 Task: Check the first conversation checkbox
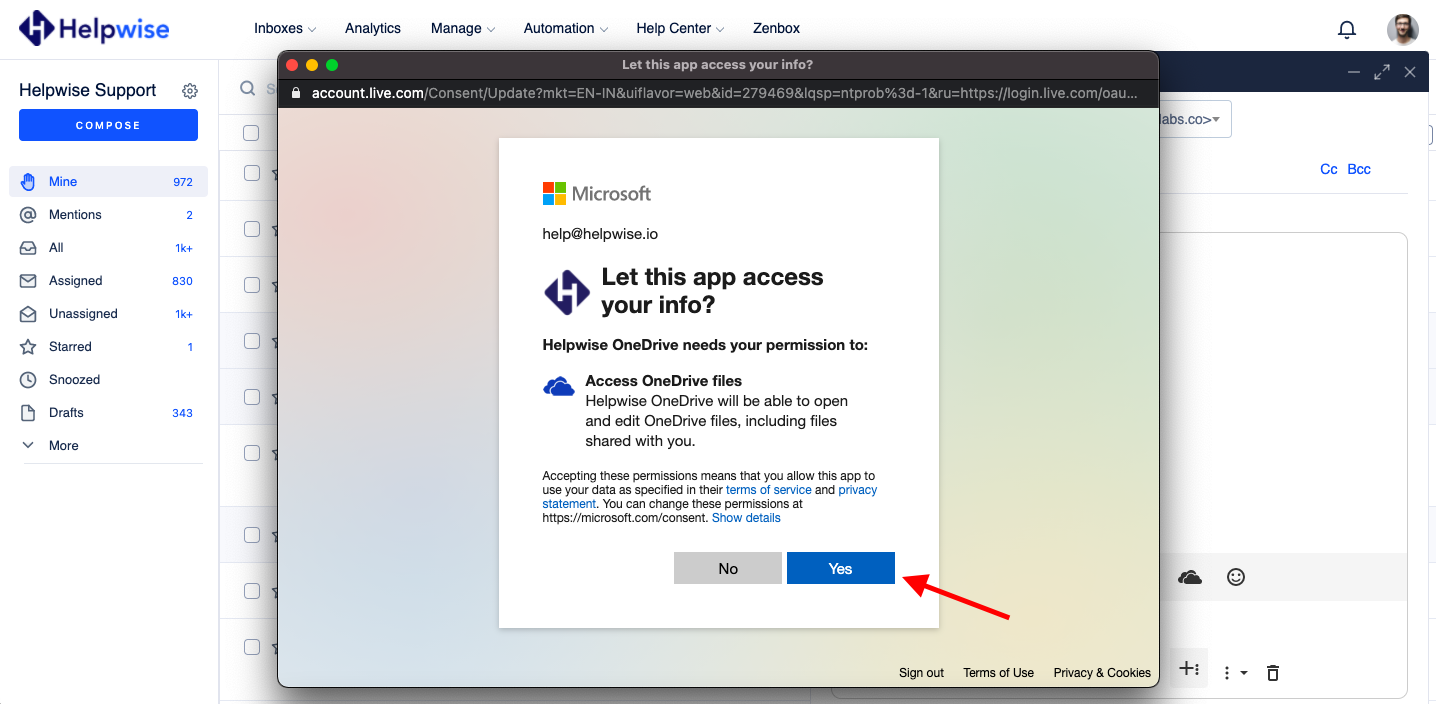[250, 131]
